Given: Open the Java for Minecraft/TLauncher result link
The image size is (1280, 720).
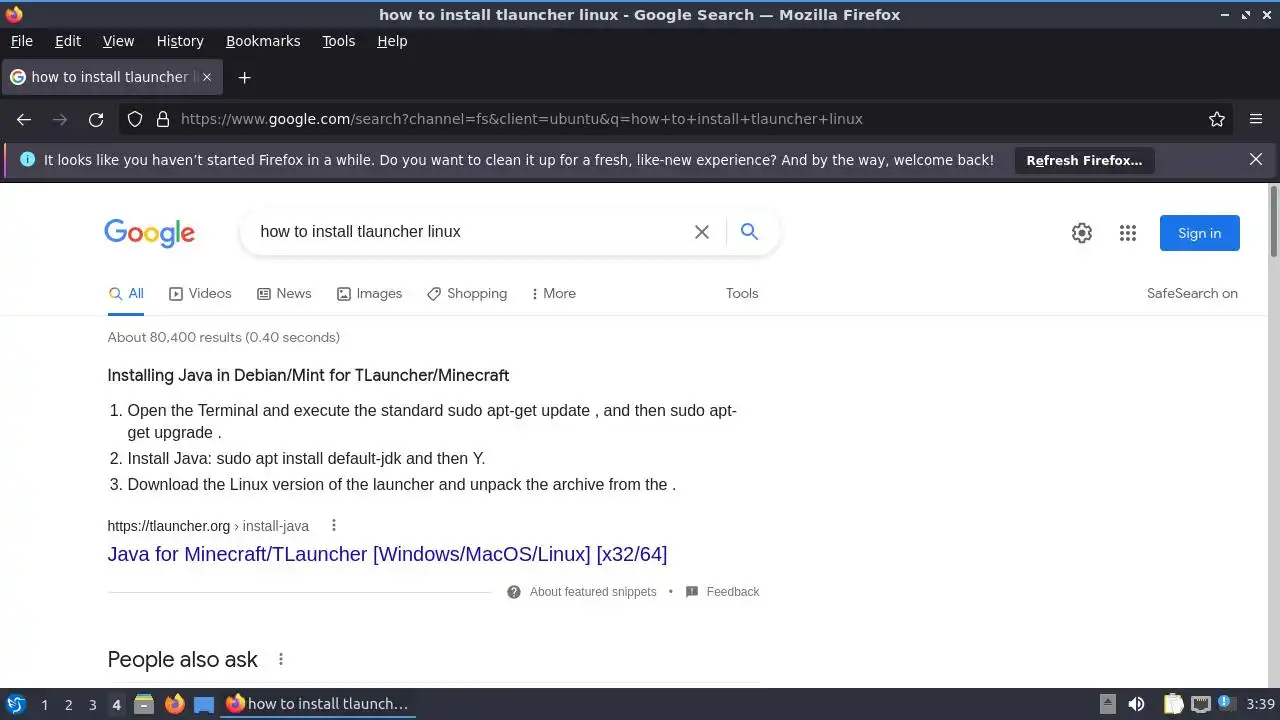Looking at the screenshot, I should 387,554.
